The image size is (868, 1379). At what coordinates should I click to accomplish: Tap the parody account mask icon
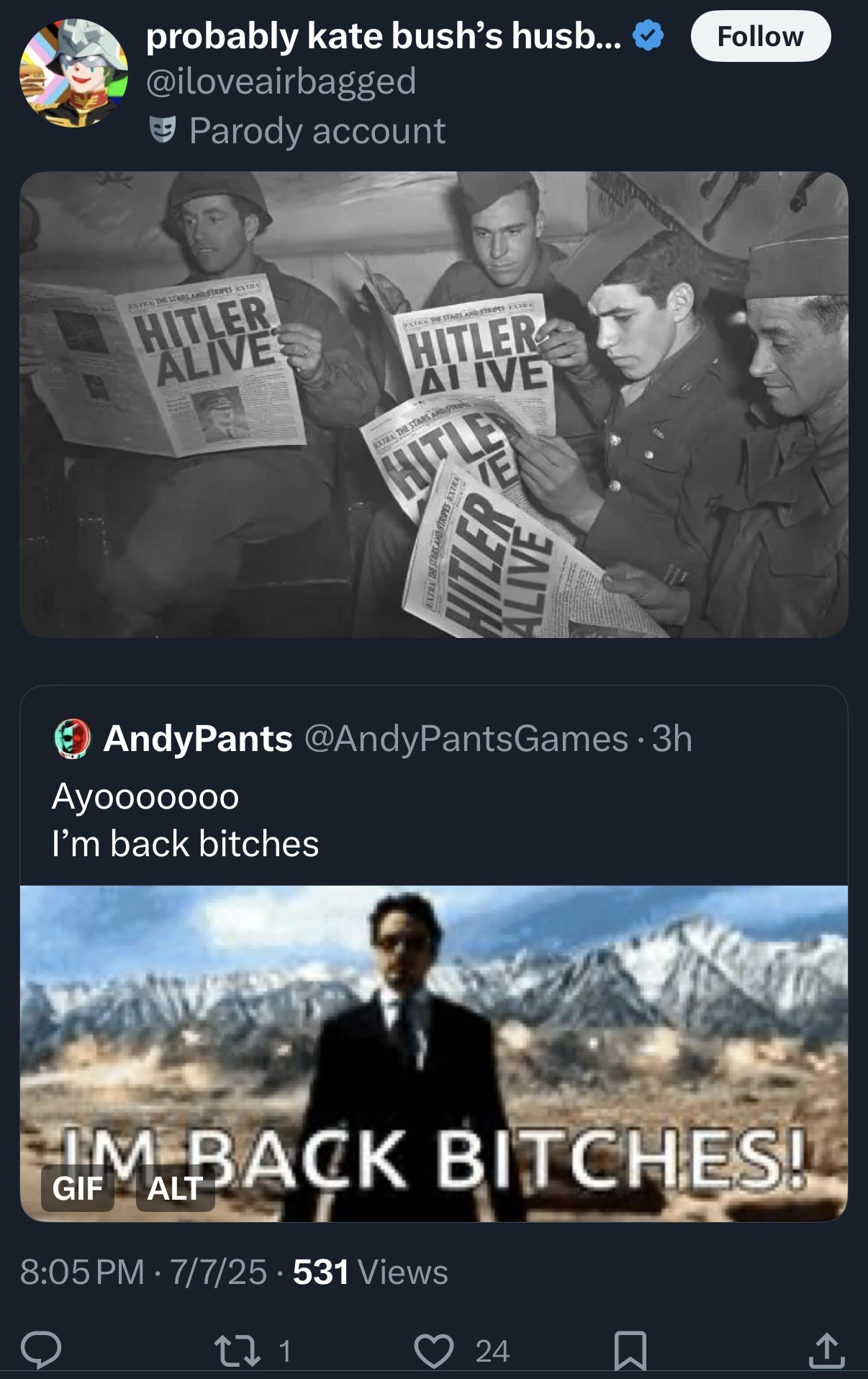[163, 130]
